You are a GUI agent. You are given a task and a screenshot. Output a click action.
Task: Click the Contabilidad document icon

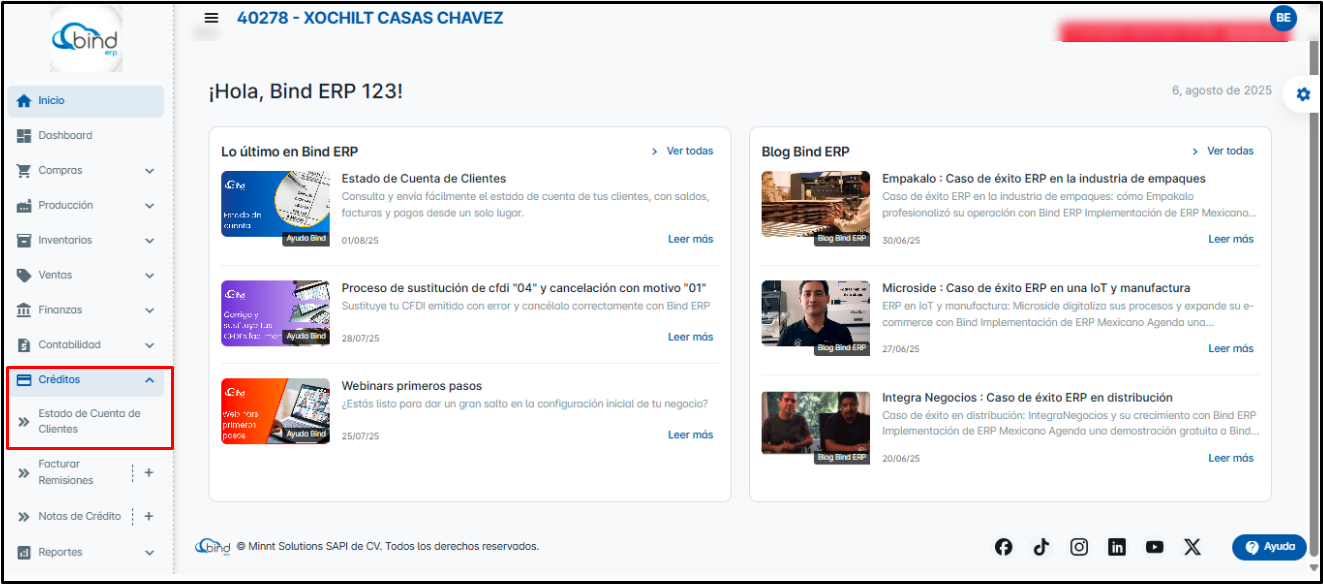[x=25, y=346]
